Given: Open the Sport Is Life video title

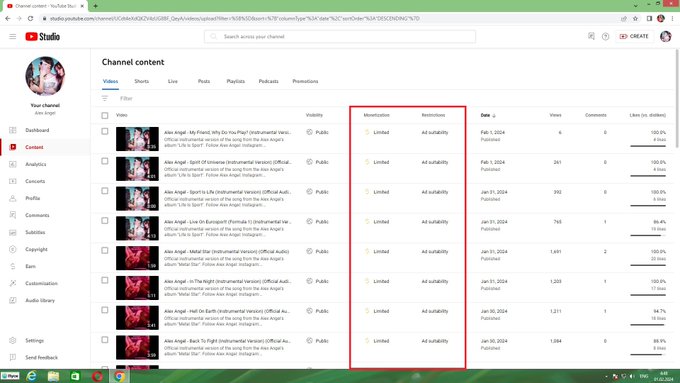Looking at the screenshot, I should tap(228, 192).
